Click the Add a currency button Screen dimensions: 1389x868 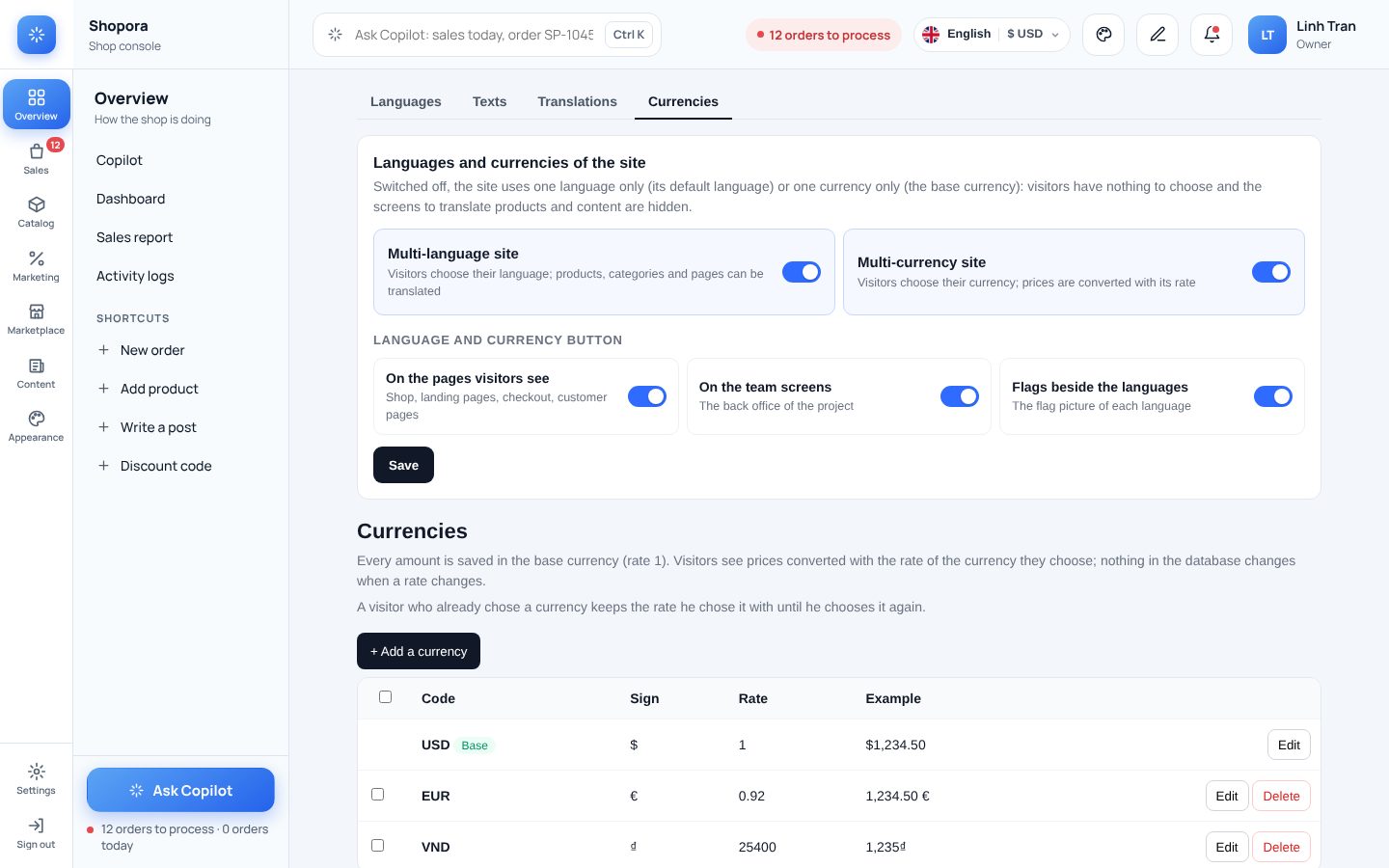click(419, 651)
